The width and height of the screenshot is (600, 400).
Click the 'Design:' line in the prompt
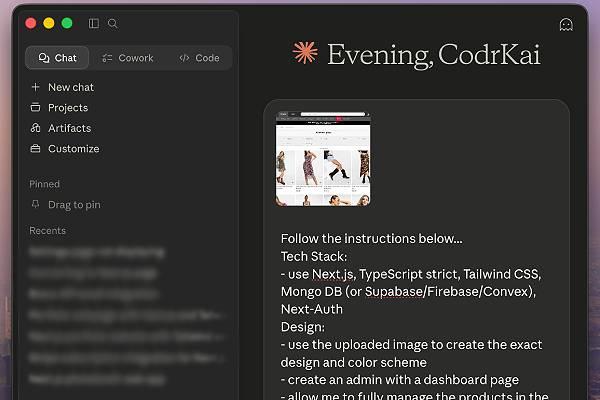[303, 327]
